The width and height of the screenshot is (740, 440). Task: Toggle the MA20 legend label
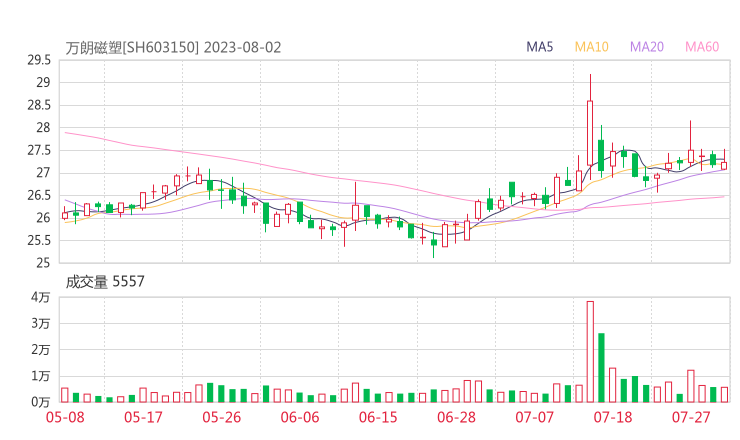(647, 47)
